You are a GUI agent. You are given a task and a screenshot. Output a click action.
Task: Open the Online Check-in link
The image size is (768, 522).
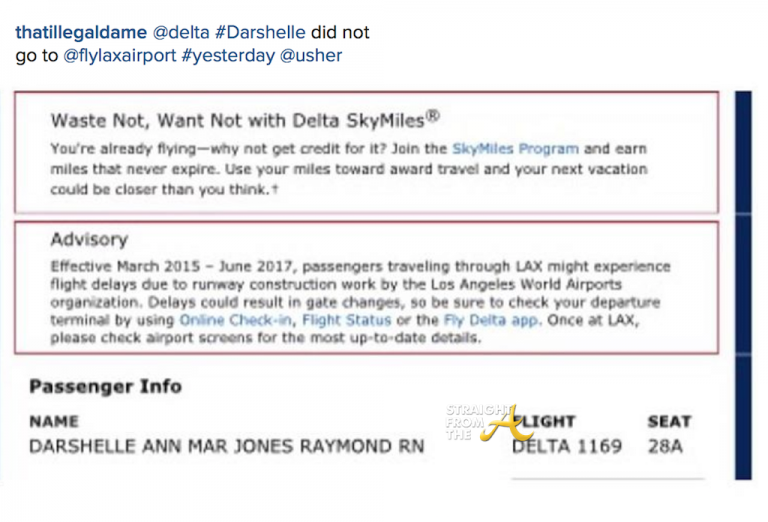click(235, 321)
